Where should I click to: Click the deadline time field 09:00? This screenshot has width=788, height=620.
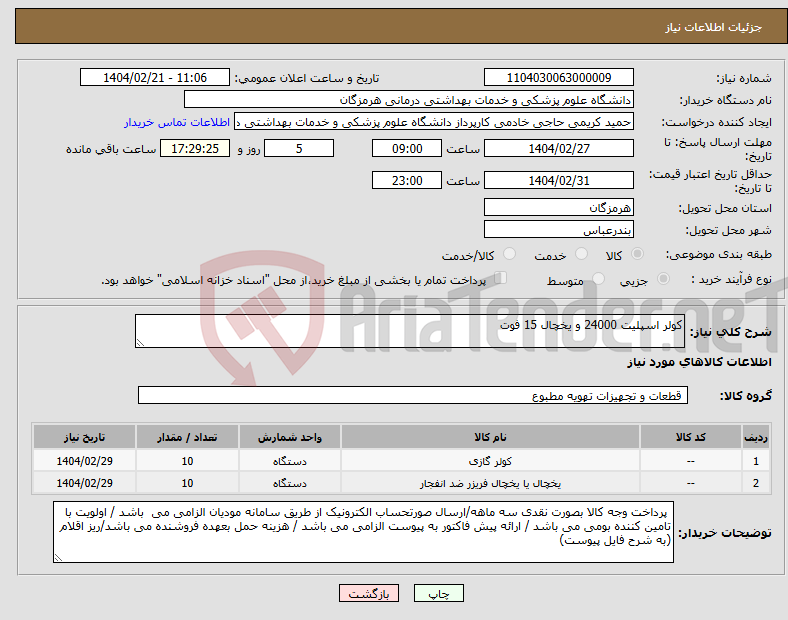[x=407, y=148]
